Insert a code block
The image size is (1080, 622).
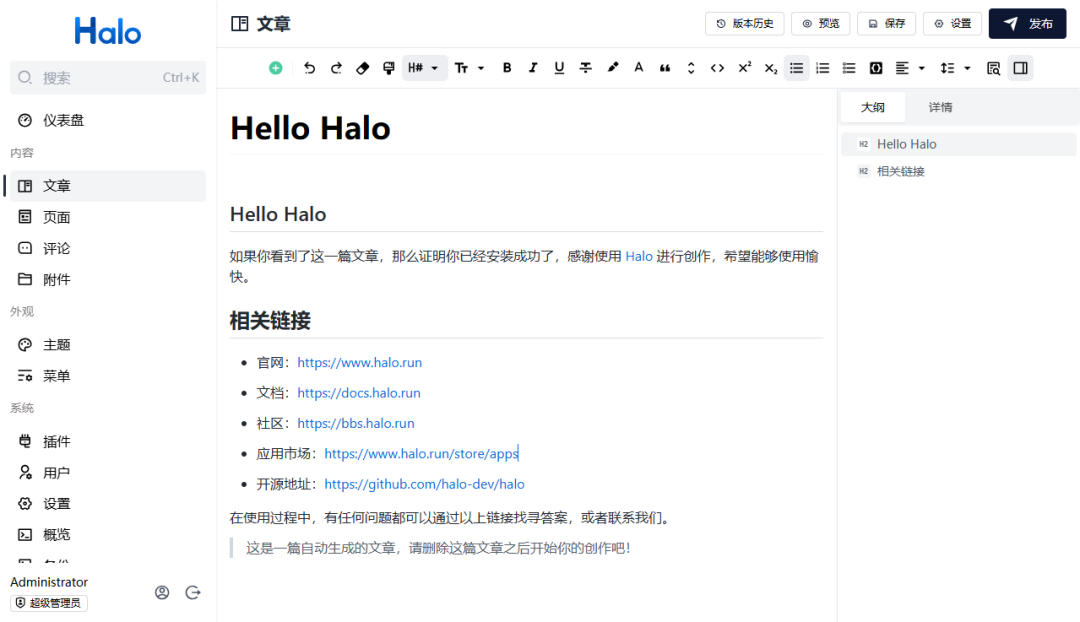[876, 68]
